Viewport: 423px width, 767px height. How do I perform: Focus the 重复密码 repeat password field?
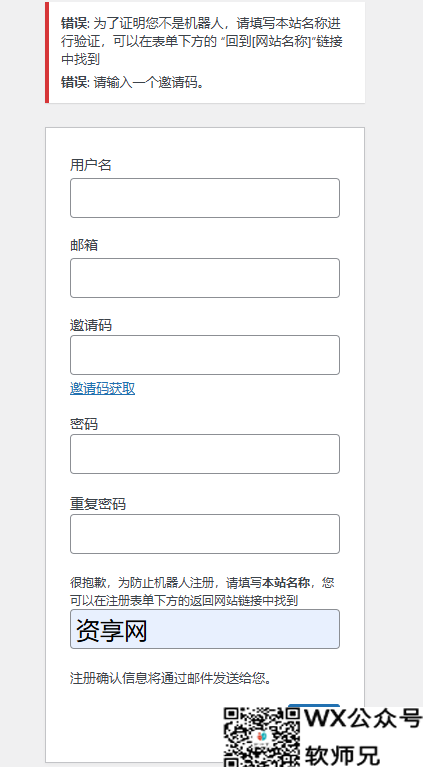[x=204, y=534]
